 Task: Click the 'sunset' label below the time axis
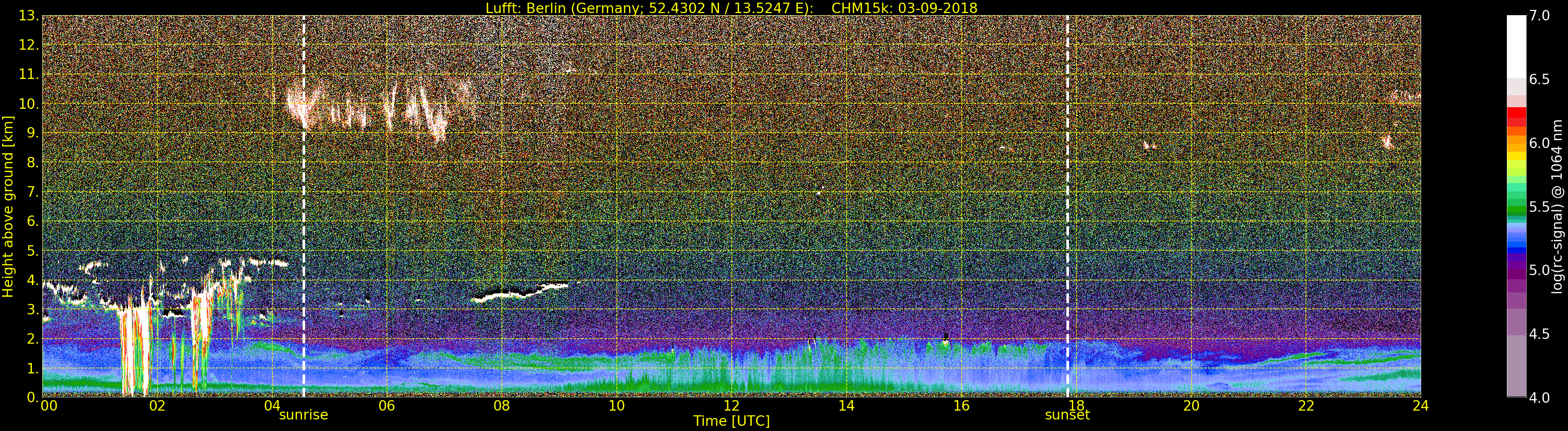(1067, 415)
